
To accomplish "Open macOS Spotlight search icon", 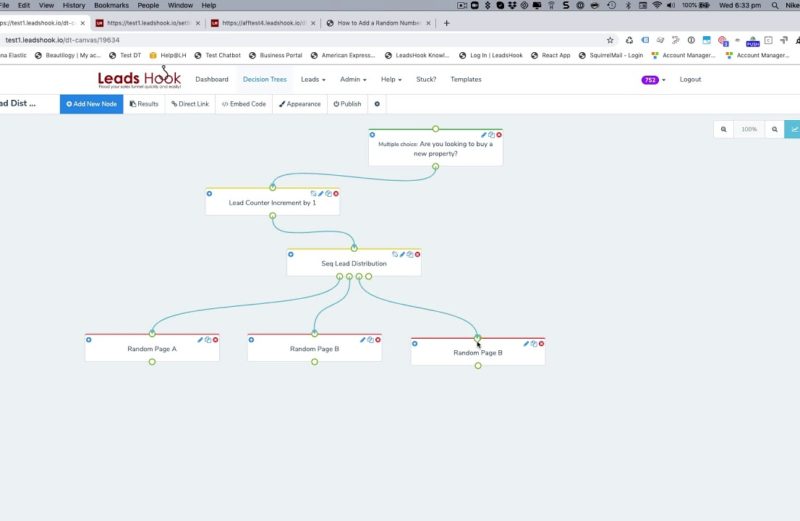I will [x=775, y=5].
